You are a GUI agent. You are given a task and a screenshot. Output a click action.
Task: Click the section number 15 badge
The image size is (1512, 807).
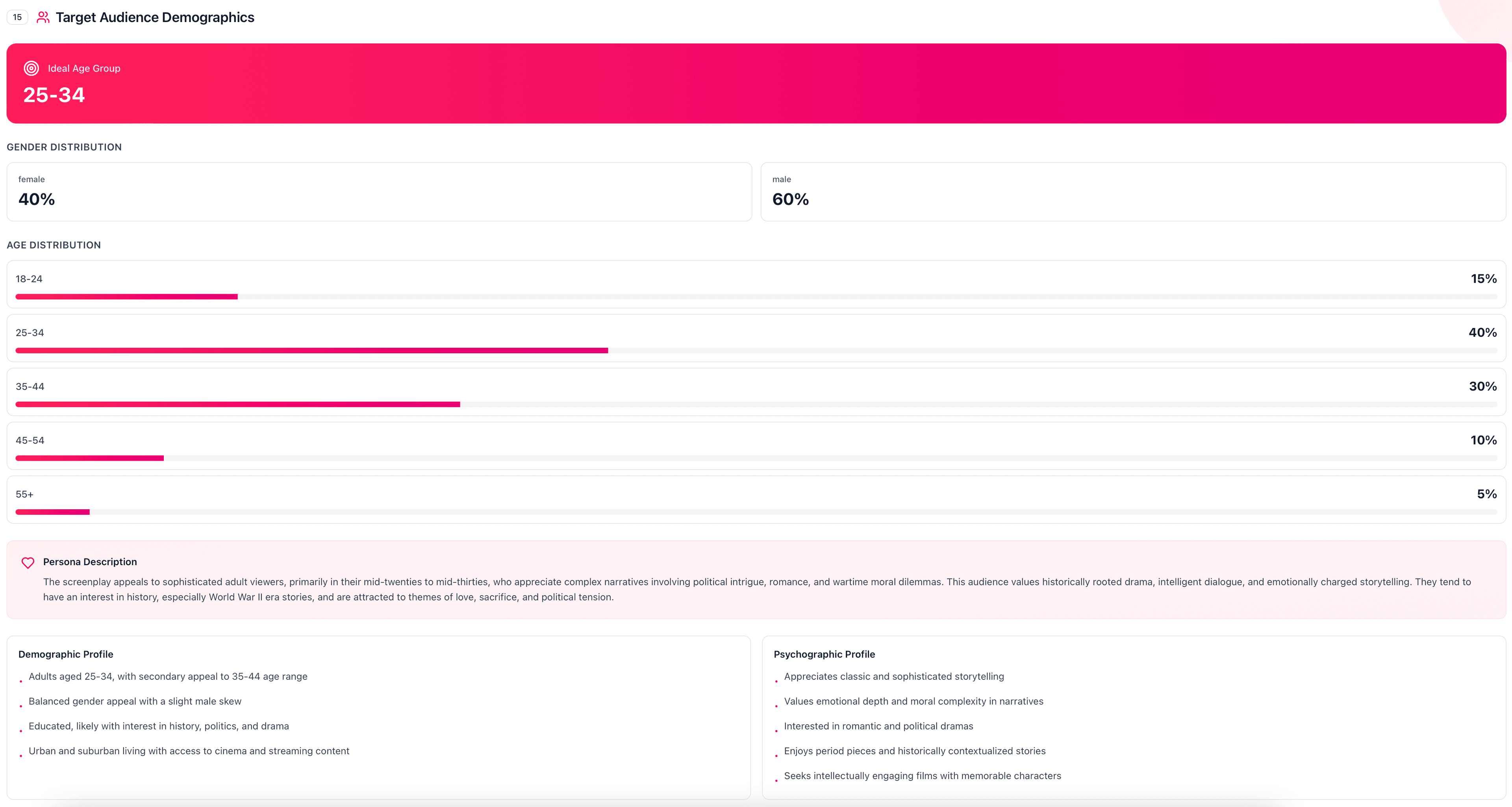tap(18, 18)
